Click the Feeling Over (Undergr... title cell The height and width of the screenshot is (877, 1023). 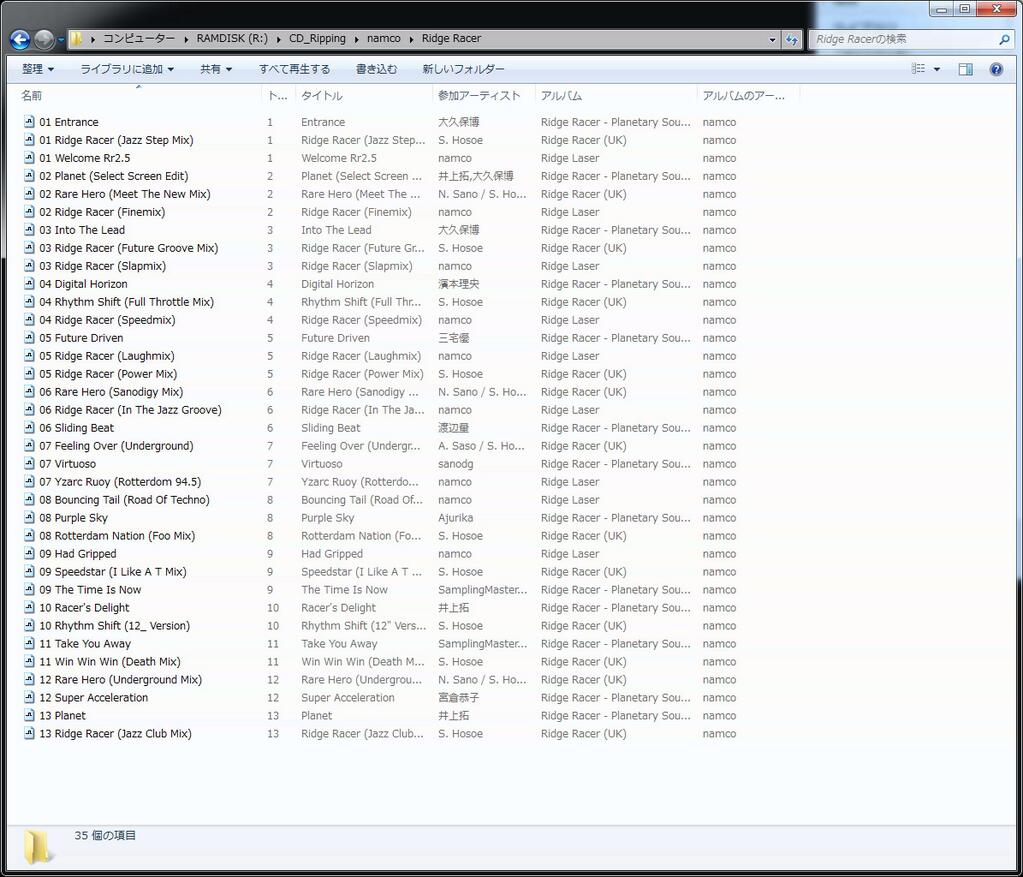click(360, 446)
